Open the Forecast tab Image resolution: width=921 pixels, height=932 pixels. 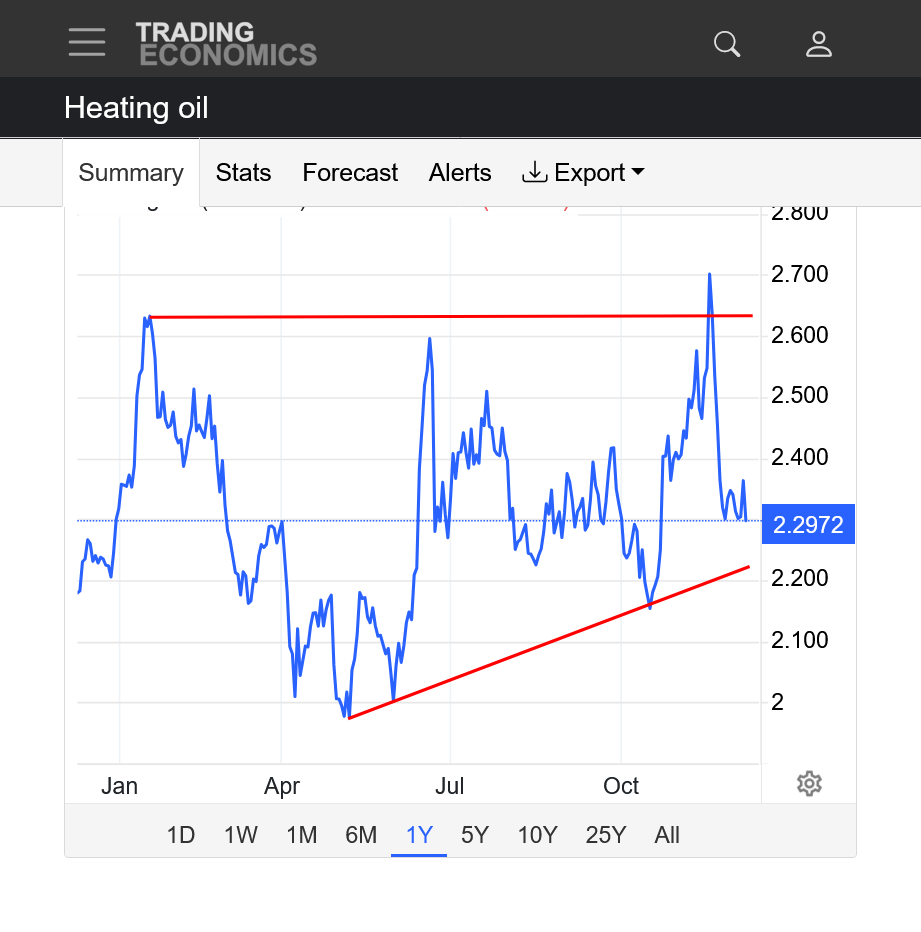[x=350, y=173]
